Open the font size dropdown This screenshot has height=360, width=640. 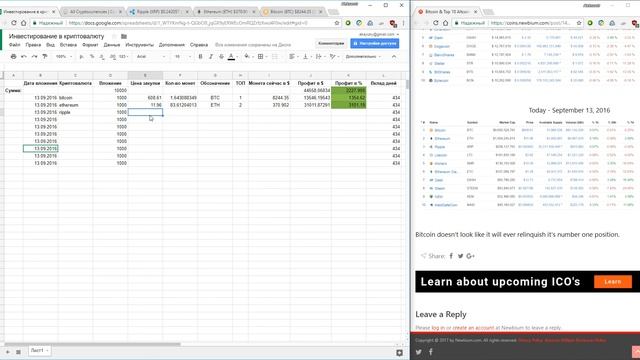click(182, 56)
